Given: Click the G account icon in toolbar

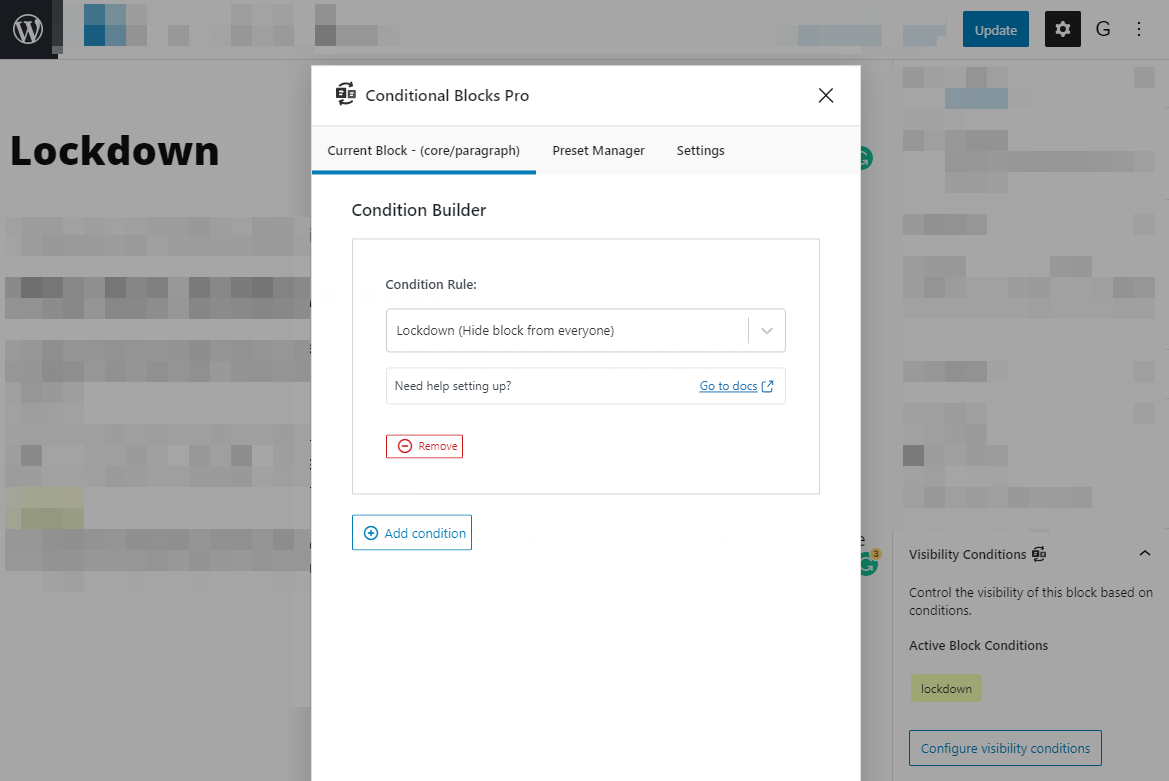Looking at the screenshot, I should [1103, 29].
